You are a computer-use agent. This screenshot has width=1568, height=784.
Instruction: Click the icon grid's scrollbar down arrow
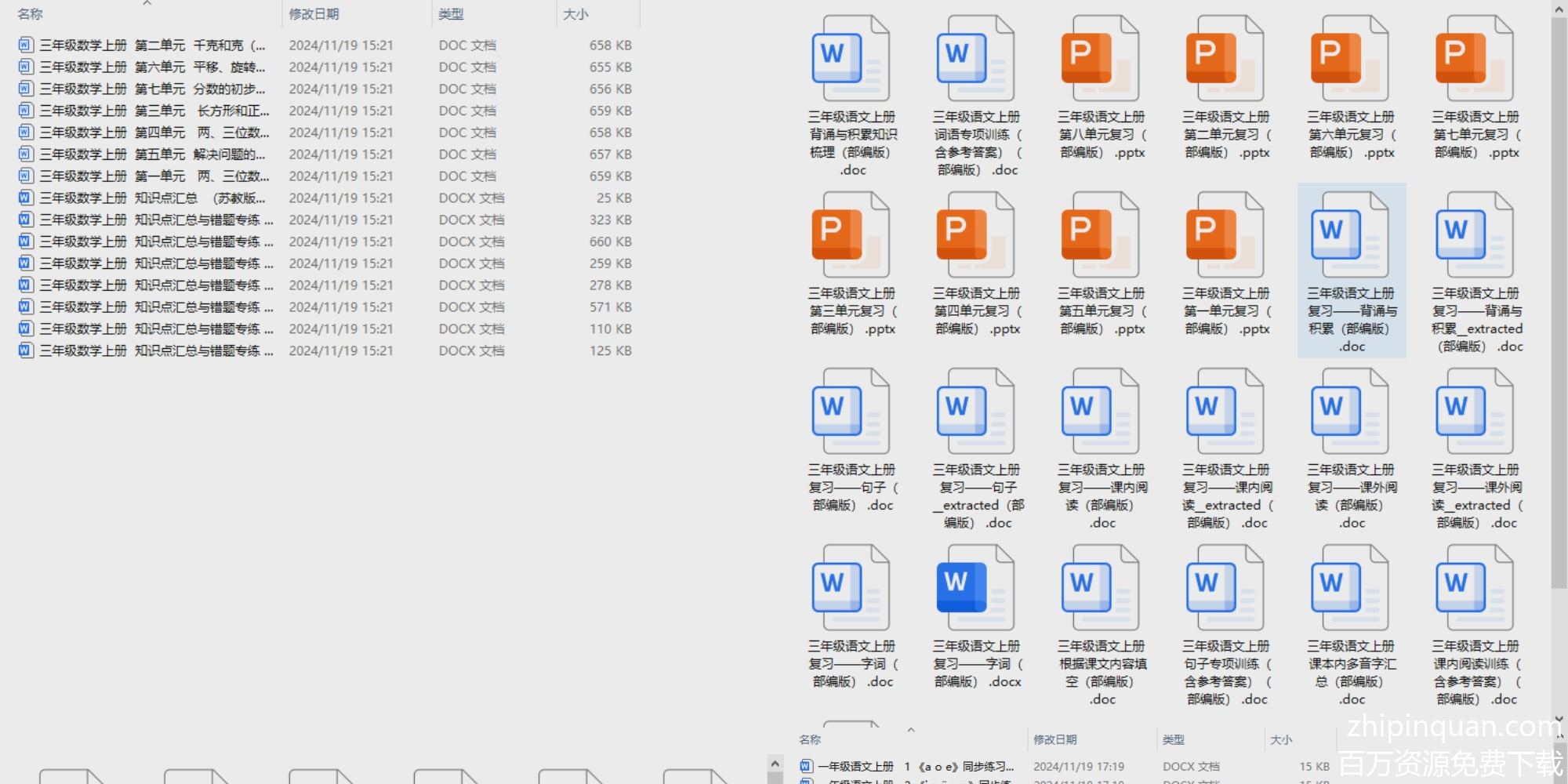coord(1559,718)
